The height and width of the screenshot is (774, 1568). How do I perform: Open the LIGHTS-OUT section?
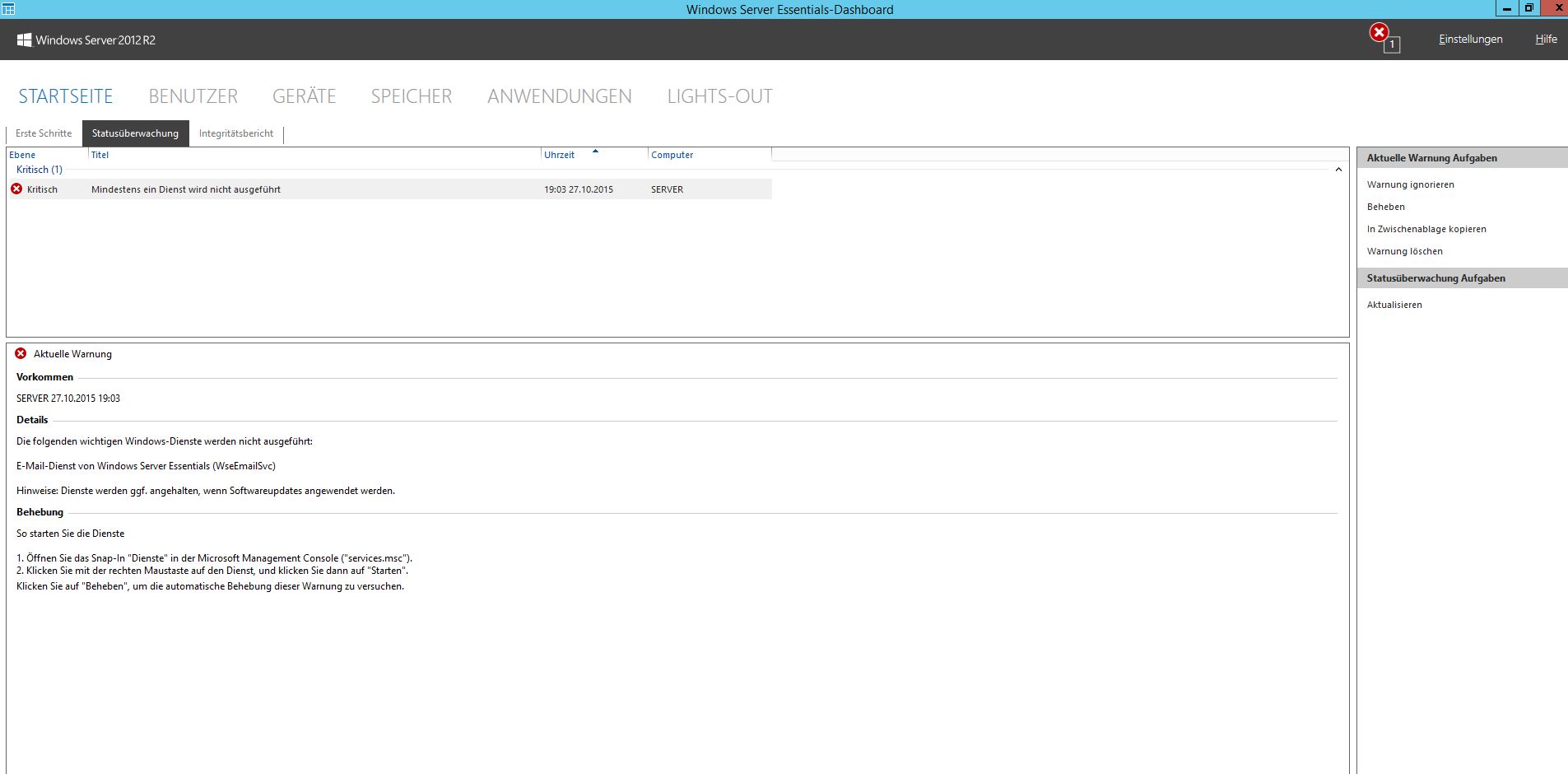click(720, 96)
